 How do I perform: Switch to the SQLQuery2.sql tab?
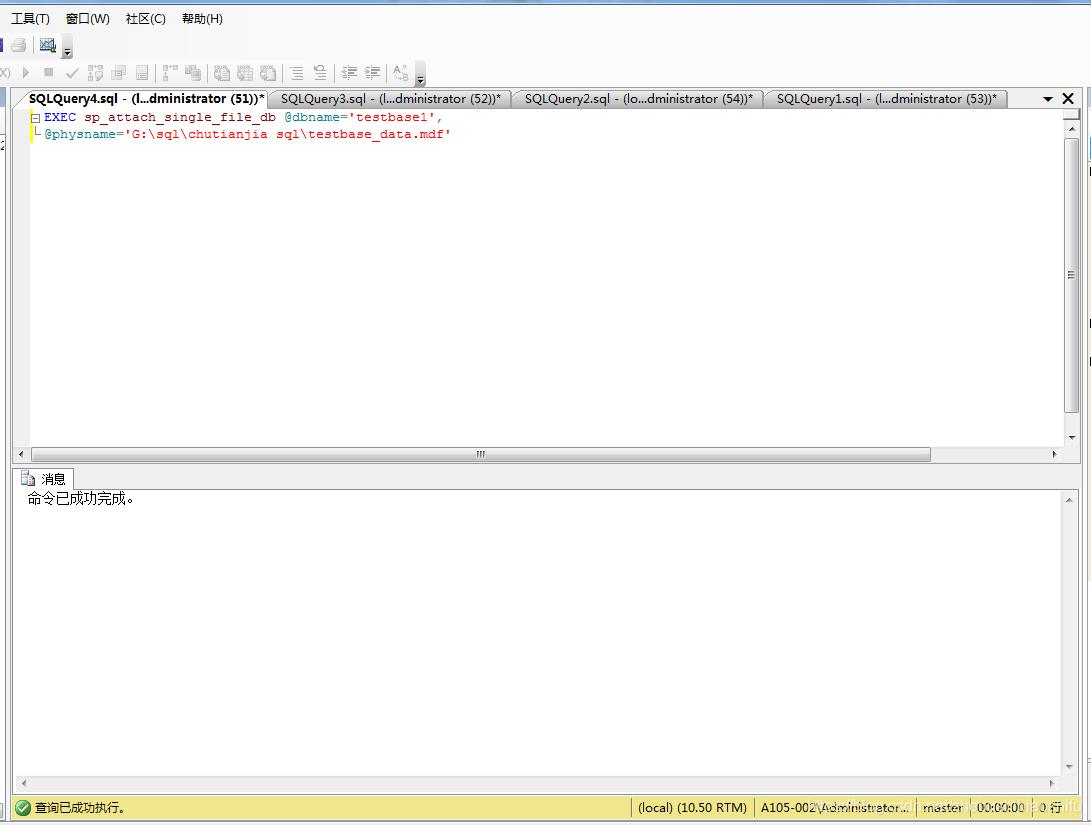click(637, 99)
